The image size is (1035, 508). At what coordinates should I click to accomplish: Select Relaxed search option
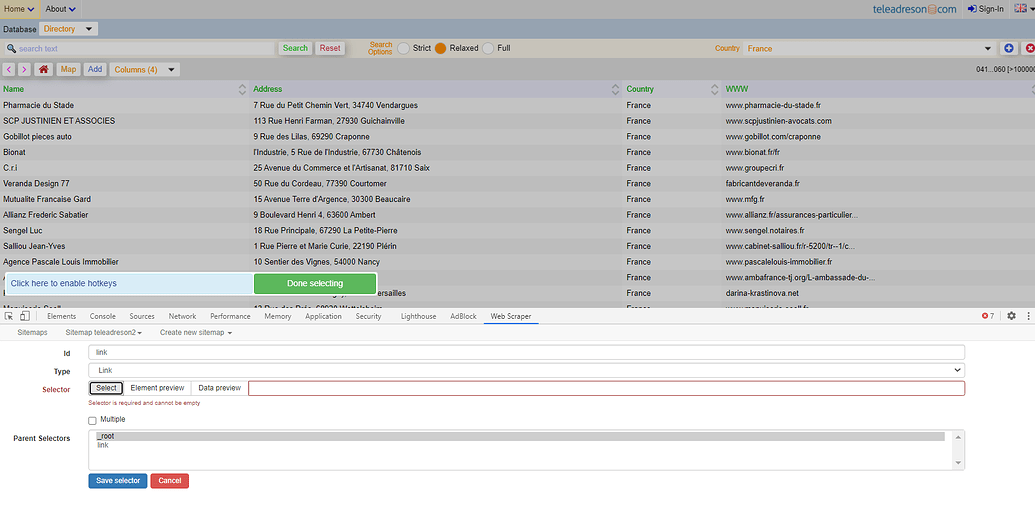pyautogui.click(x=440, y=48)
